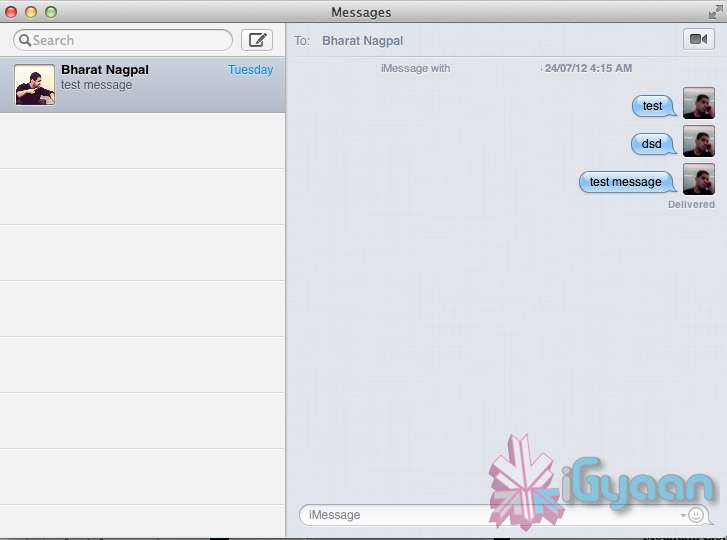Focus the Search input field

pyautogui.click(x=130, y=41)
